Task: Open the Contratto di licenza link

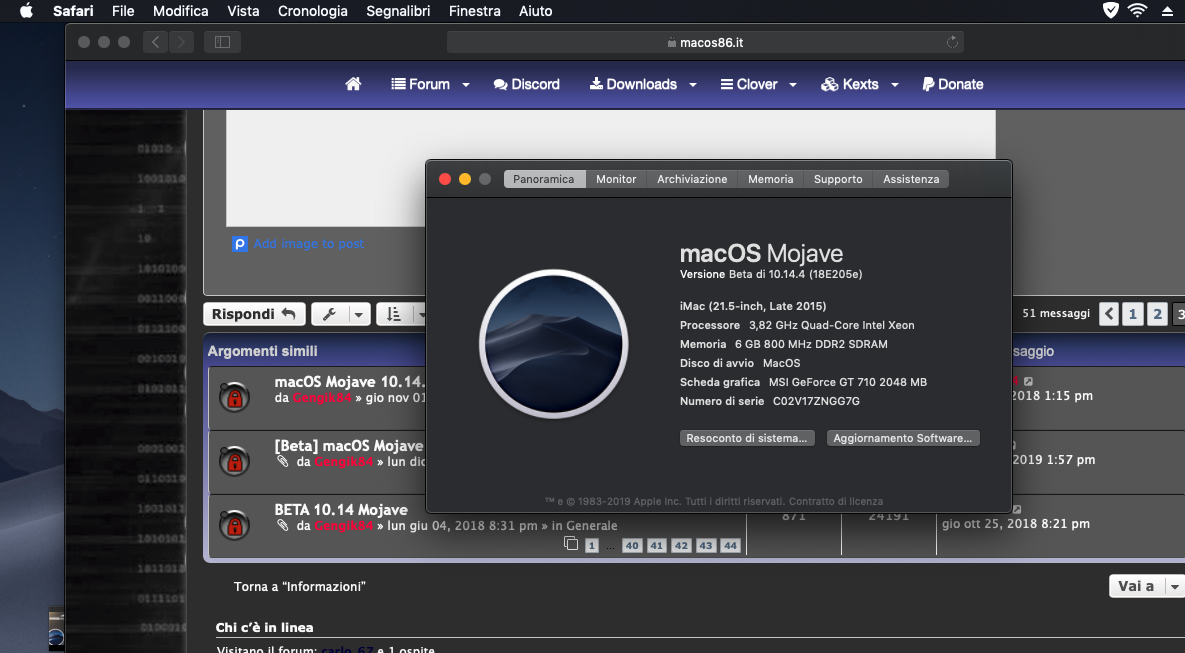Action: pos(836,501)
